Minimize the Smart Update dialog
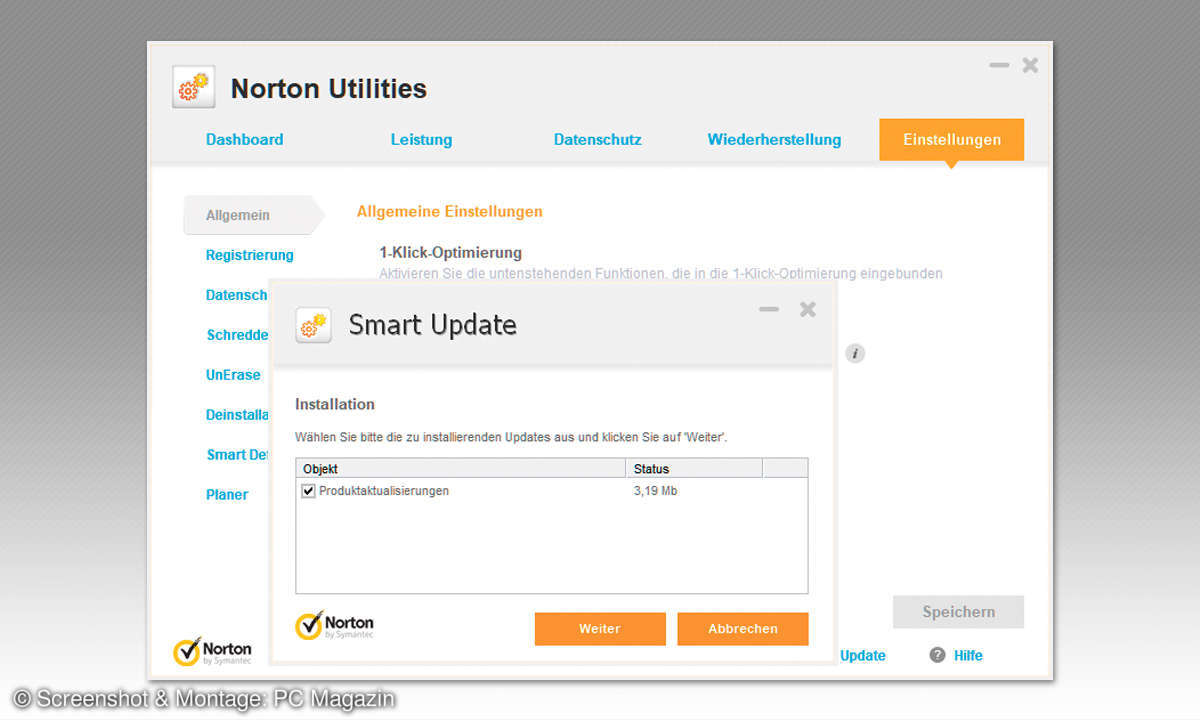Image resolution: width=1200 pixels, height=720 pixels. click(x=768, y=309)
